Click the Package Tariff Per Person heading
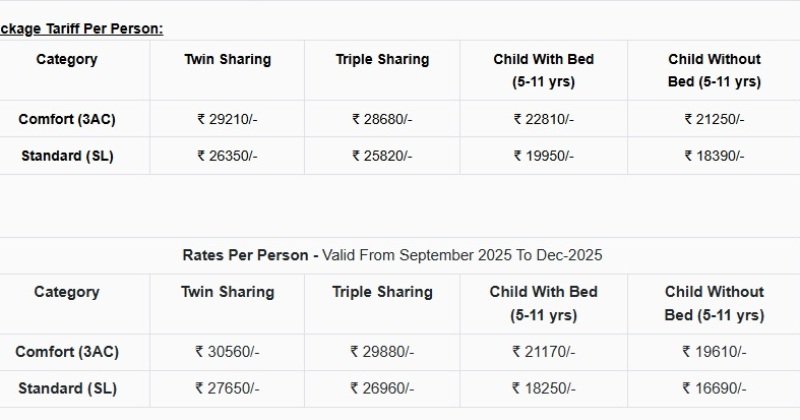The image size is (800, 420). coord(81,29)
